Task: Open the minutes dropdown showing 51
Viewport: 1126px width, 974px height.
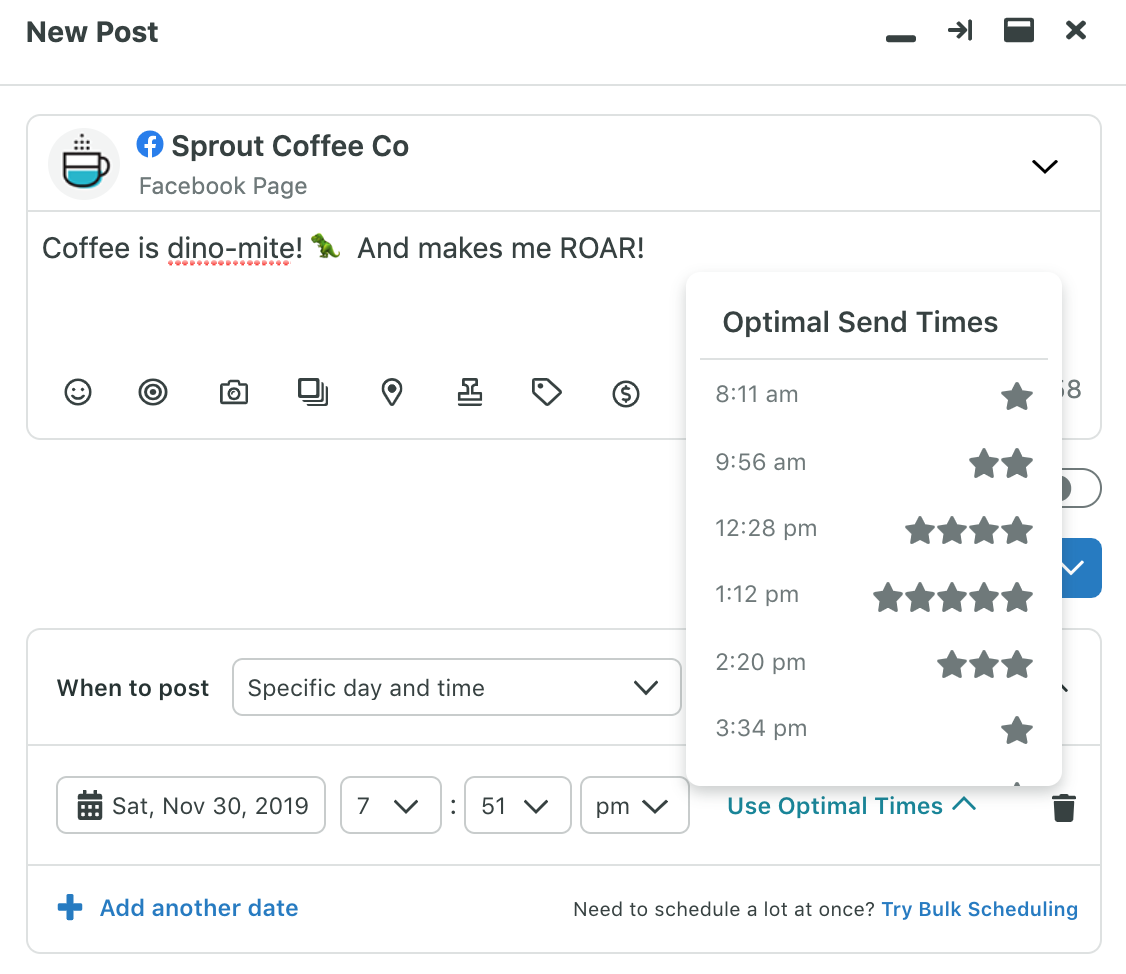Action: (517, 806)
